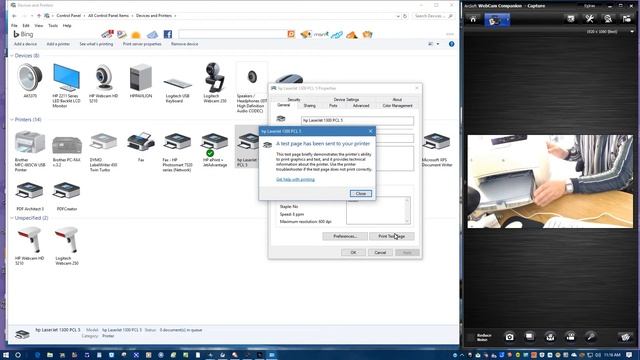Image resolution: width=640 pixels, height=360 pixels.
Task: Open the address bar history dropdown
Action: click(x=398, y=16)
